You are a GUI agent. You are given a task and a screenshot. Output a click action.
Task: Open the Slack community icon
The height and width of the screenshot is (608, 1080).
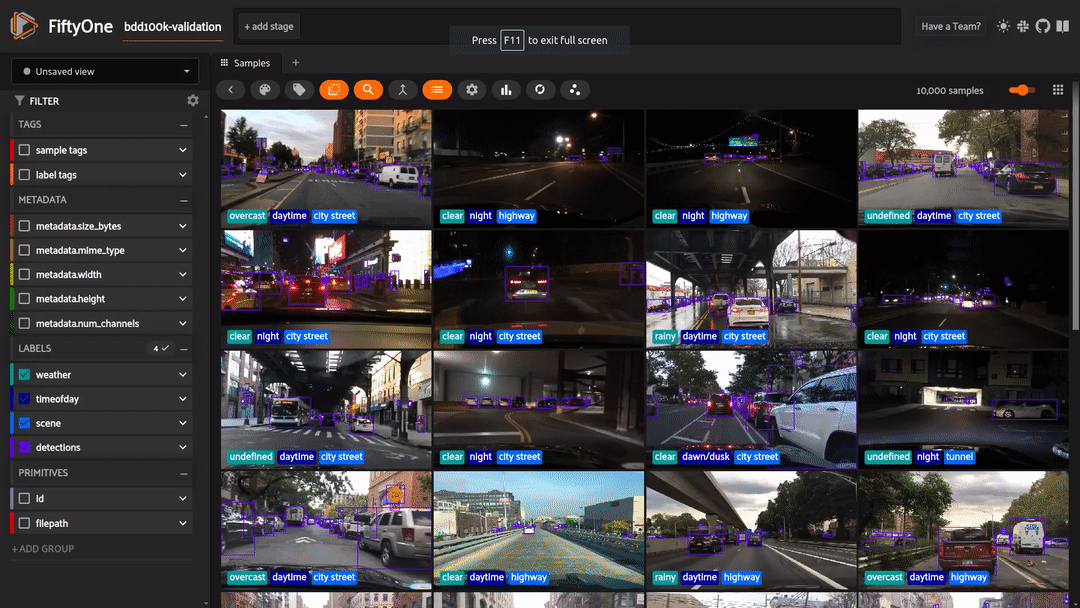1023,26
